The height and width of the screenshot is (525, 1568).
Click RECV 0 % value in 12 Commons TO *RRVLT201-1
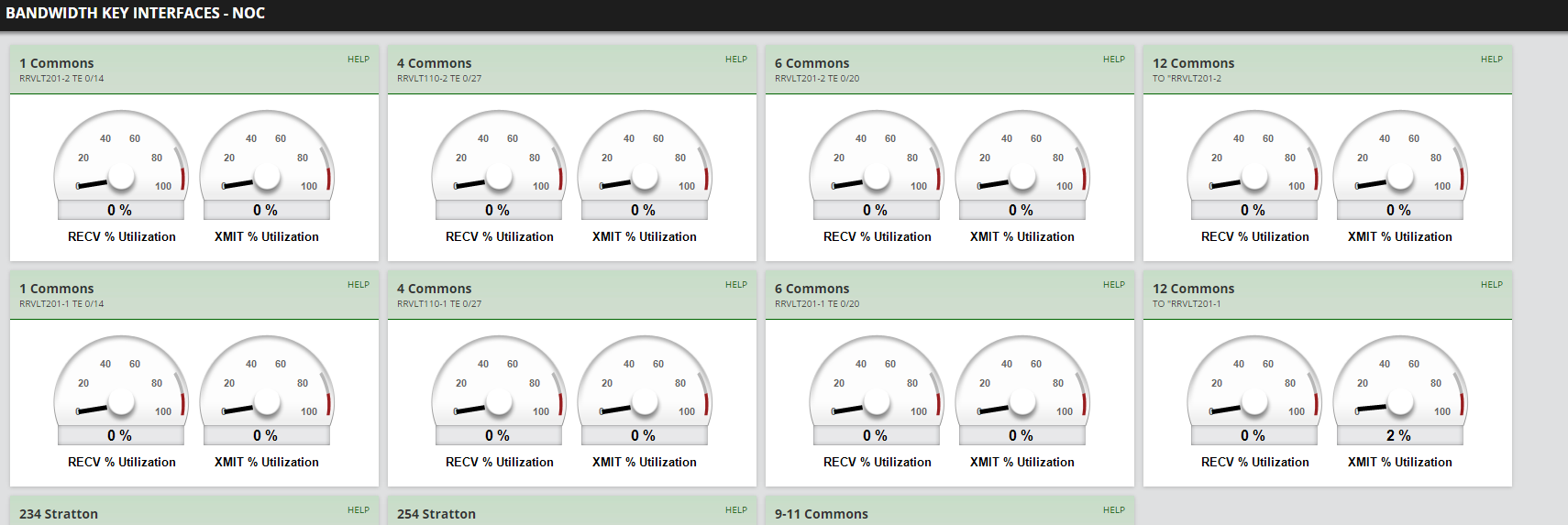1253,436
